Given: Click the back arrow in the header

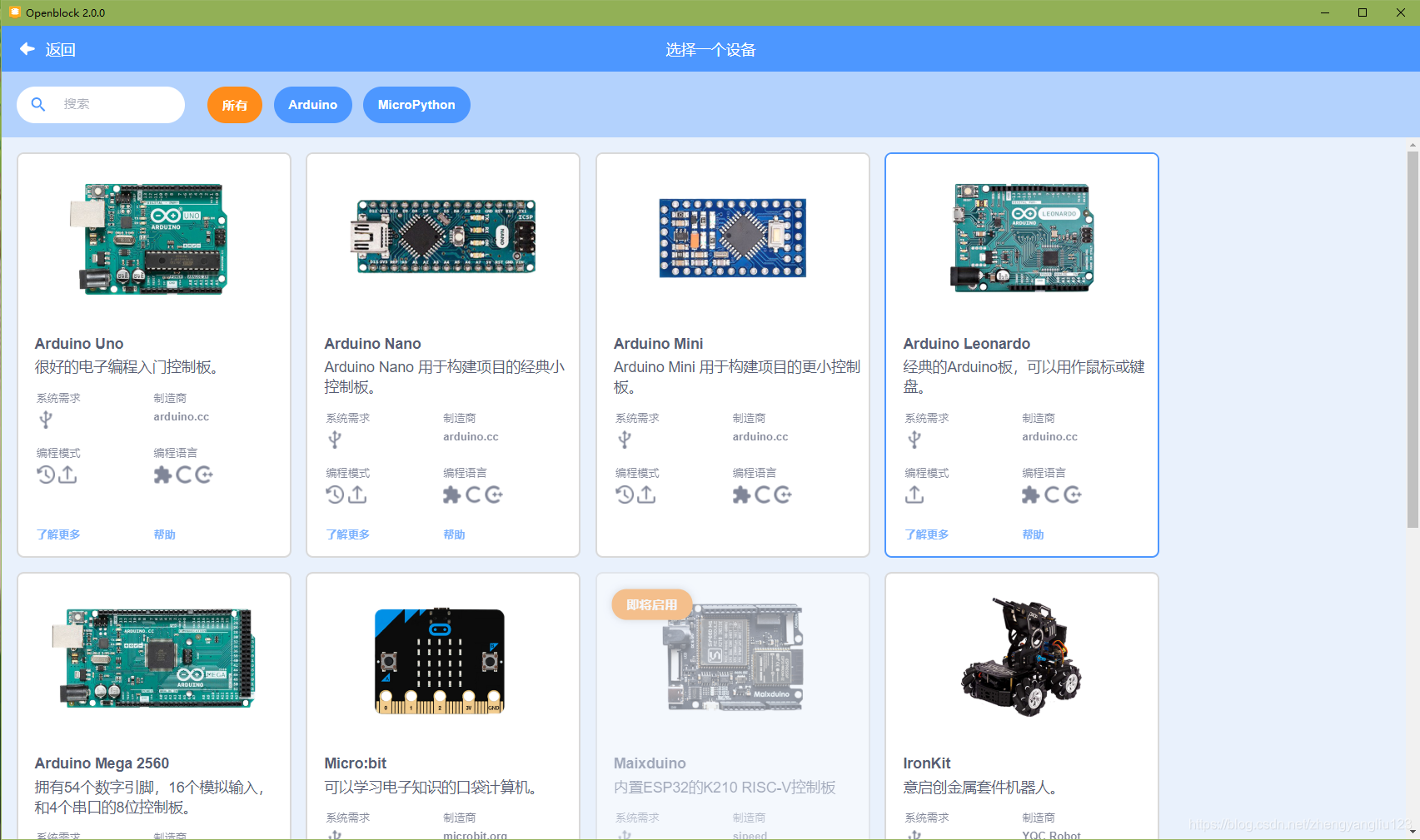Looking at the screenshot, I should (27, 49).
